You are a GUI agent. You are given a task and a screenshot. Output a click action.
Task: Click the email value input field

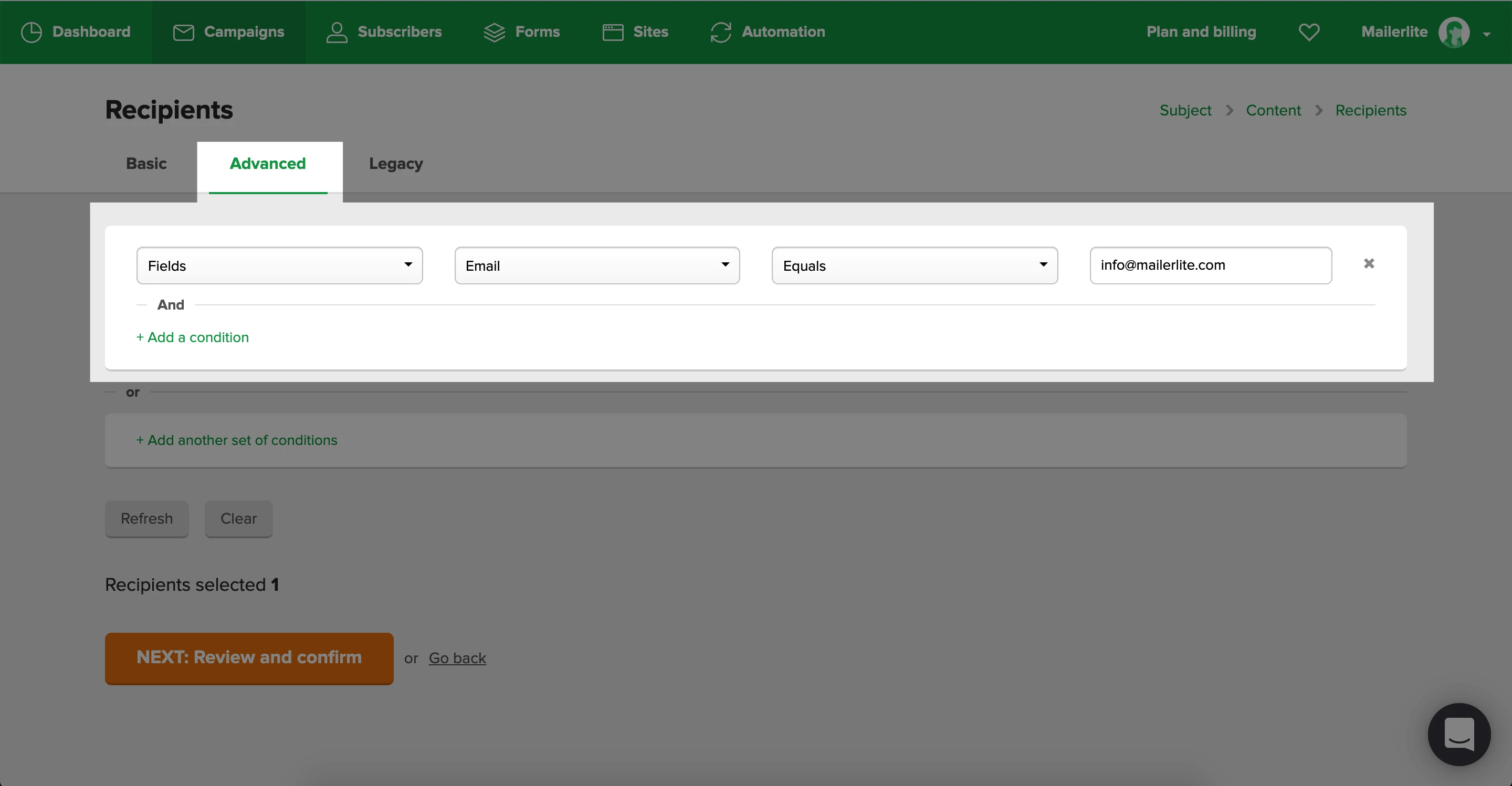(1210, 265)
